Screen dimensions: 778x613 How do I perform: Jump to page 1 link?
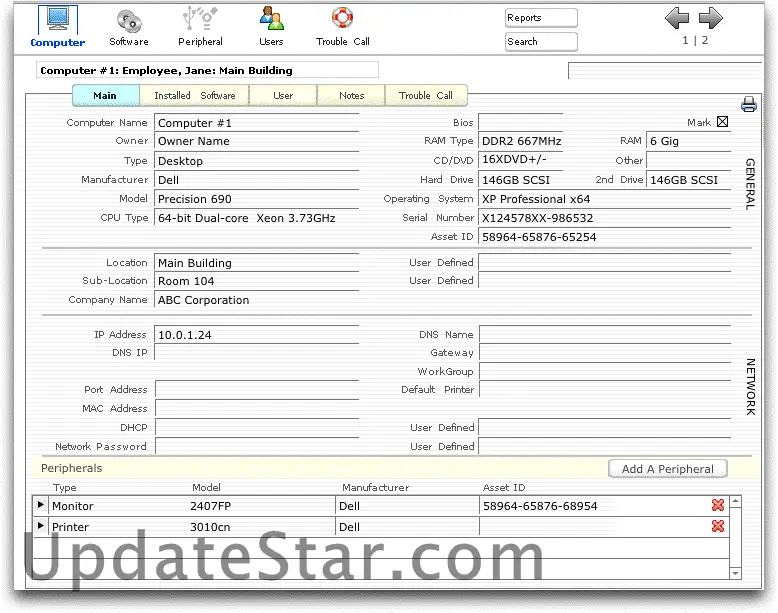685,40
